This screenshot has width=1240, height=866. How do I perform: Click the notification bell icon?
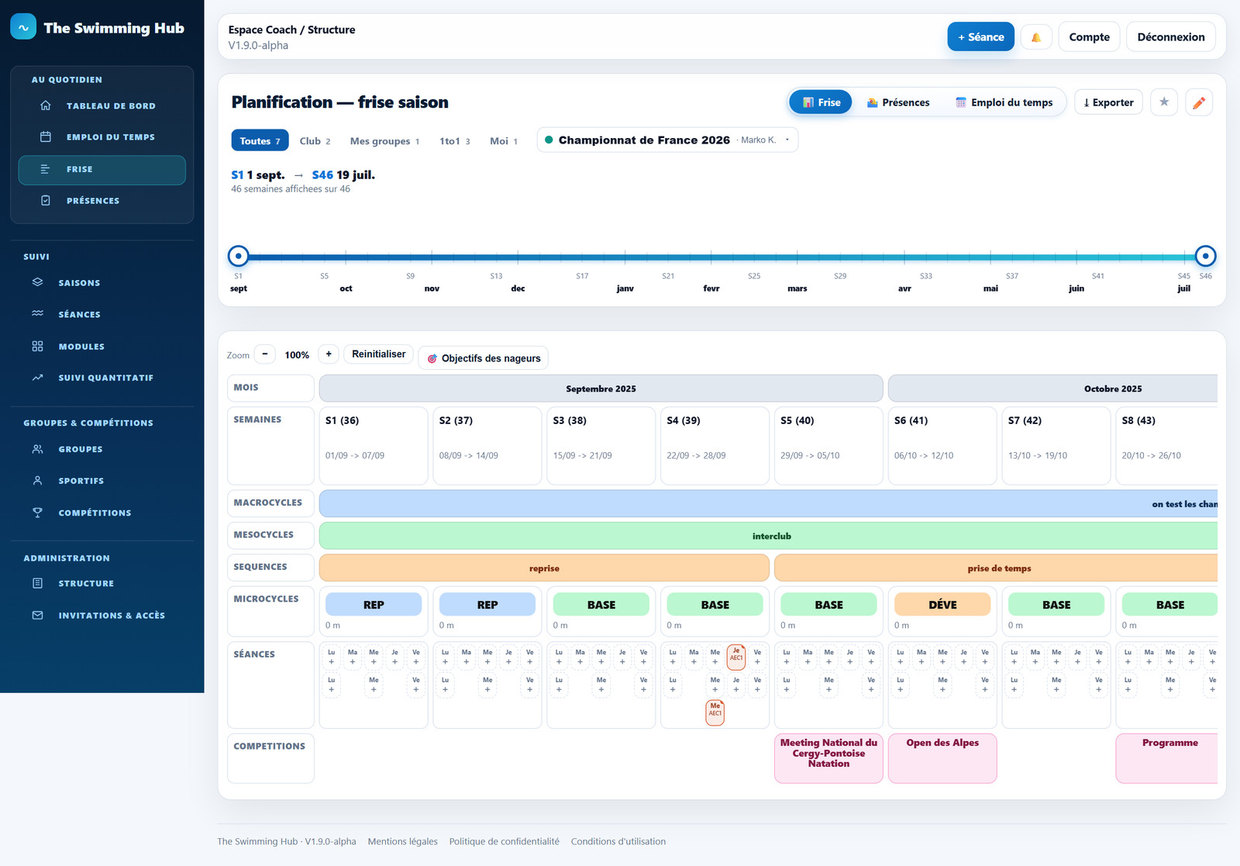tap(1036, 37)
